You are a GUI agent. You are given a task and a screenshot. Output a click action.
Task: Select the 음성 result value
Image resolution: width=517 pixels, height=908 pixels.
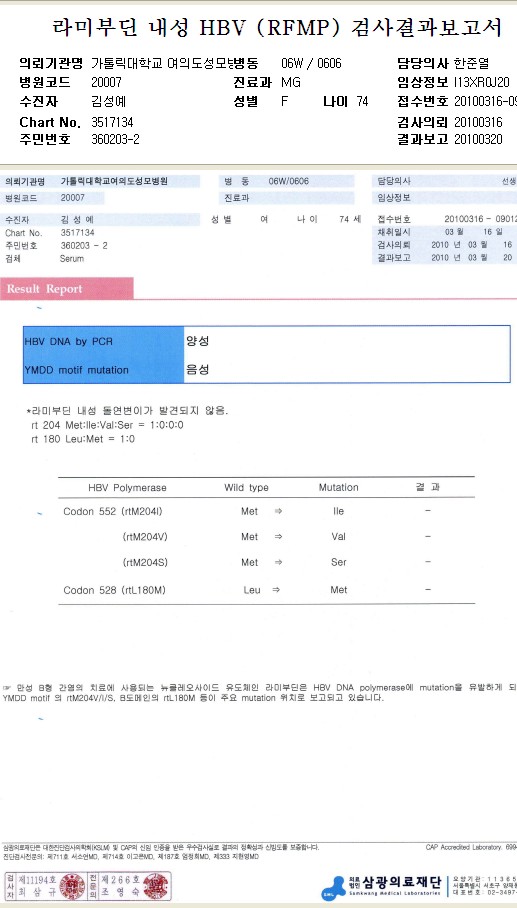[197, 369]
